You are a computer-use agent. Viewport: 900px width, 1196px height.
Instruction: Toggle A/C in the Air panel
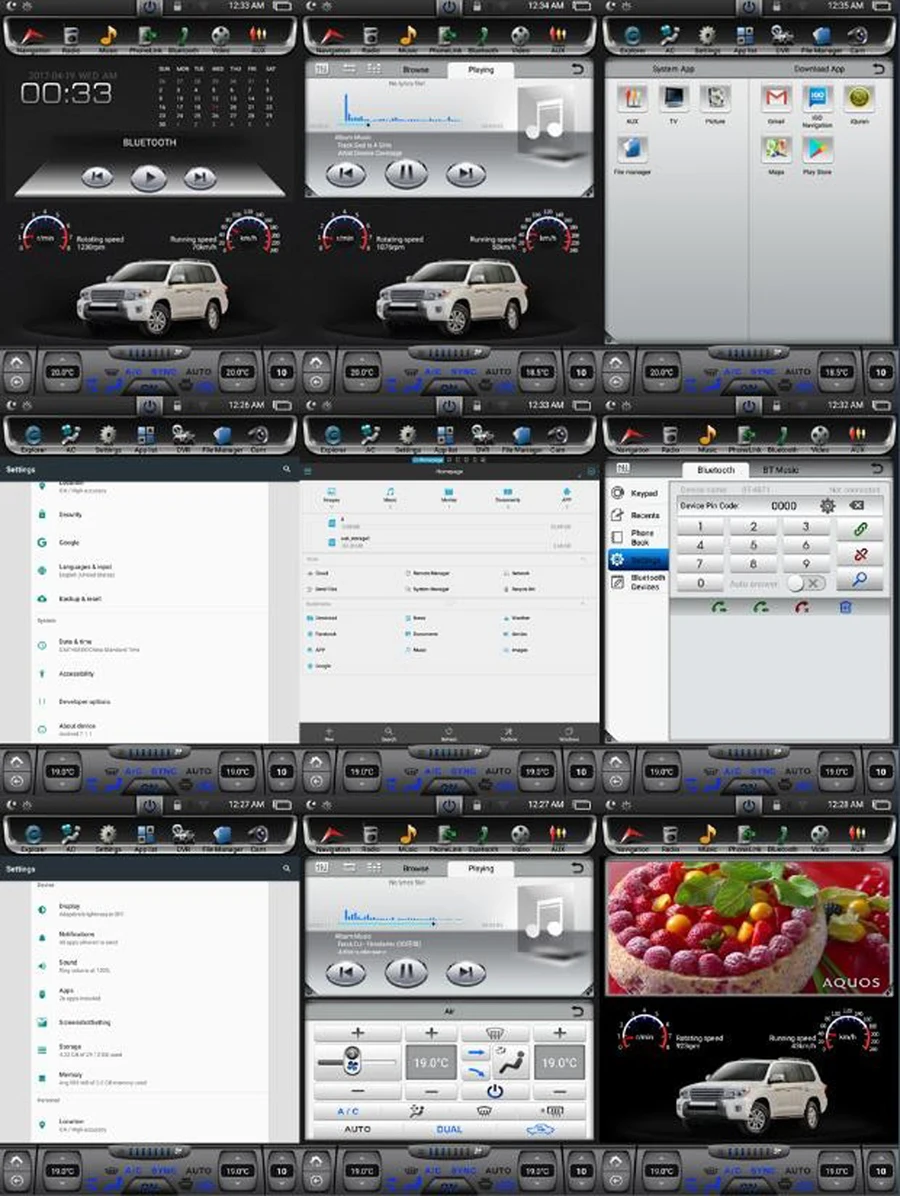[348, 1111]
